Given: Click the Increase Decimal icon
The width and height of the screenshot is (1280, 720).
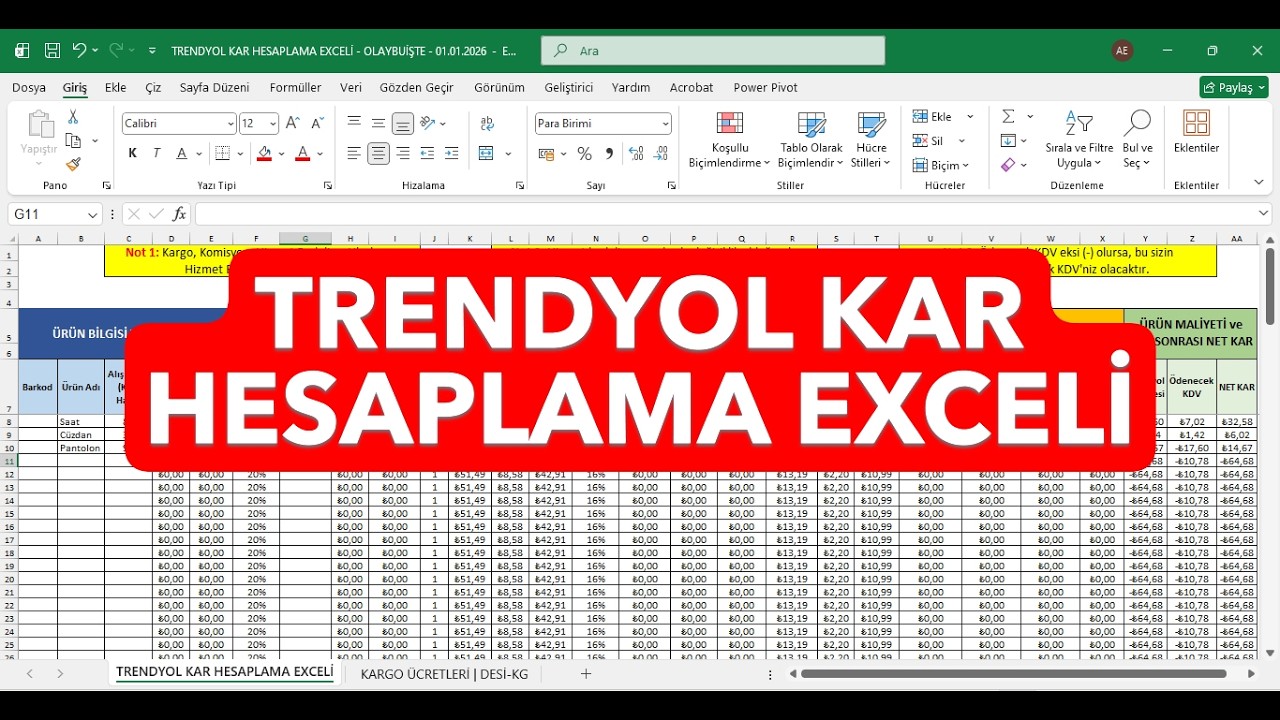Looking at the screenshot, I should click(636, 154).
